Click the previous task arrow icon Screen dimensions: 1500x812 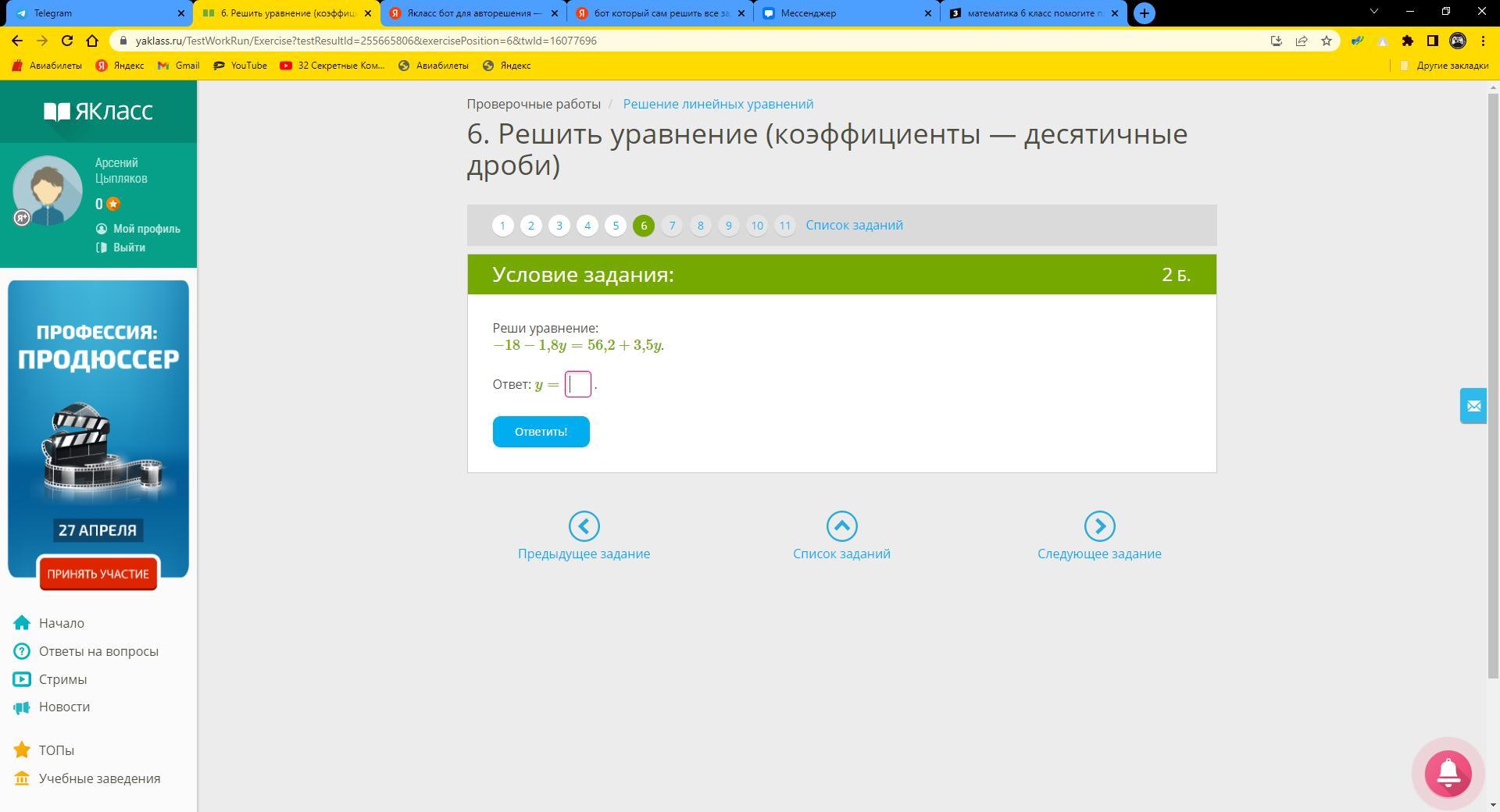coord(584,526)
